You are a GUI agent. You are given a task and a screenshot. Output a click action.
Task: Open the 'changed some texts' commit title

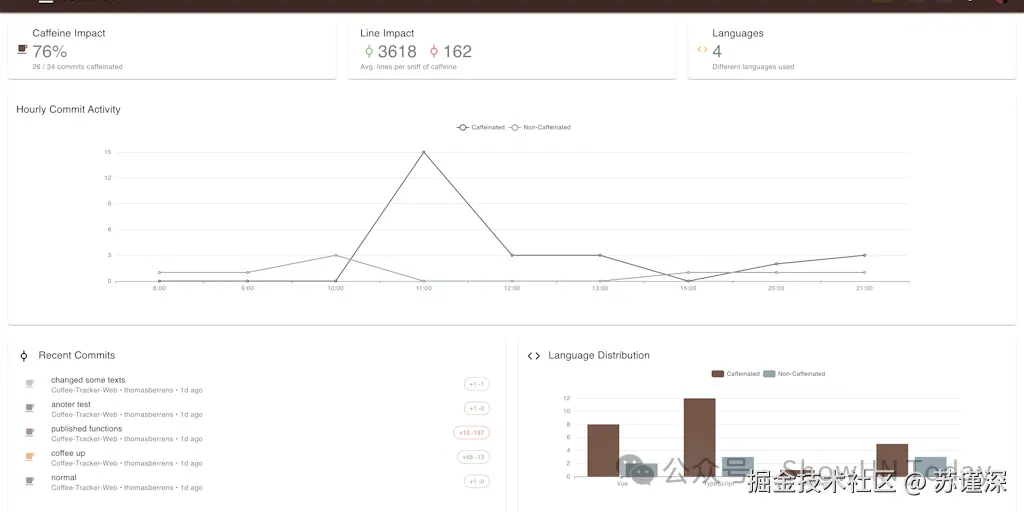[x=88, y=380]
